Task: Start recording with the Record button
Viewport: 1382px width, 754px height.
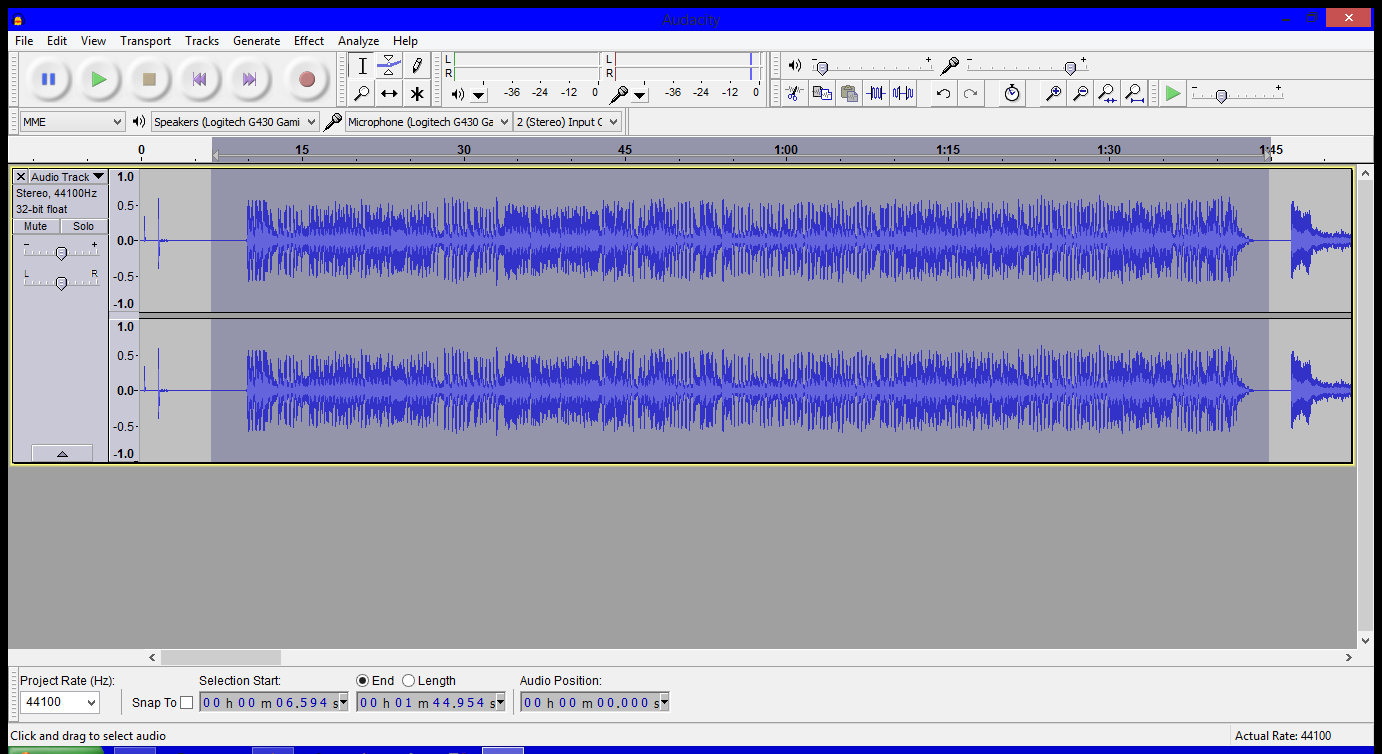Action: (x=307, y=79)
